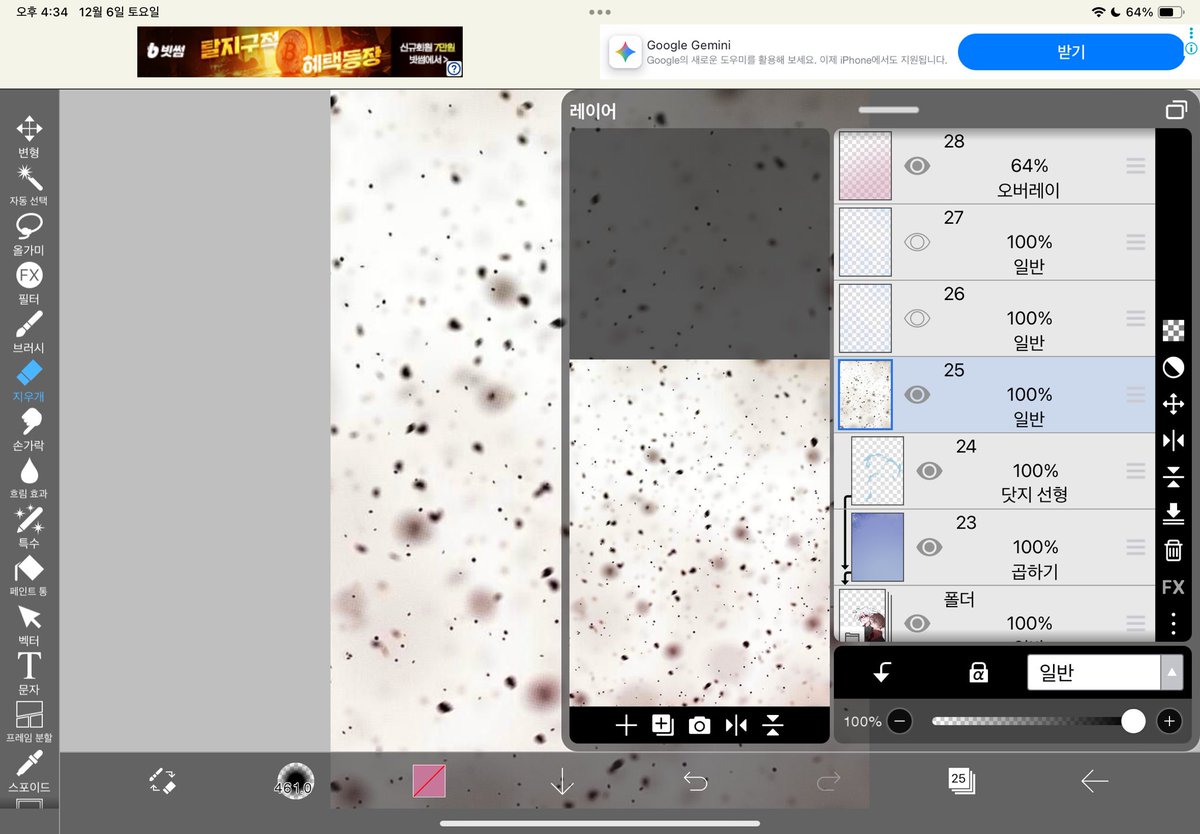1200x834 pixels.
Task: Import a photo with camera icon
Action: point(699,726)
